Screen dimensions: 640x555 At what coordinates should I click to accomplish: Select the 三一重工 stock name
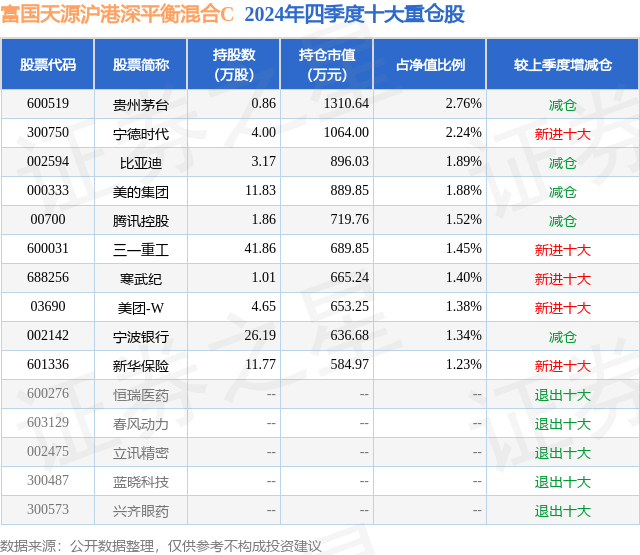point(141,250)
